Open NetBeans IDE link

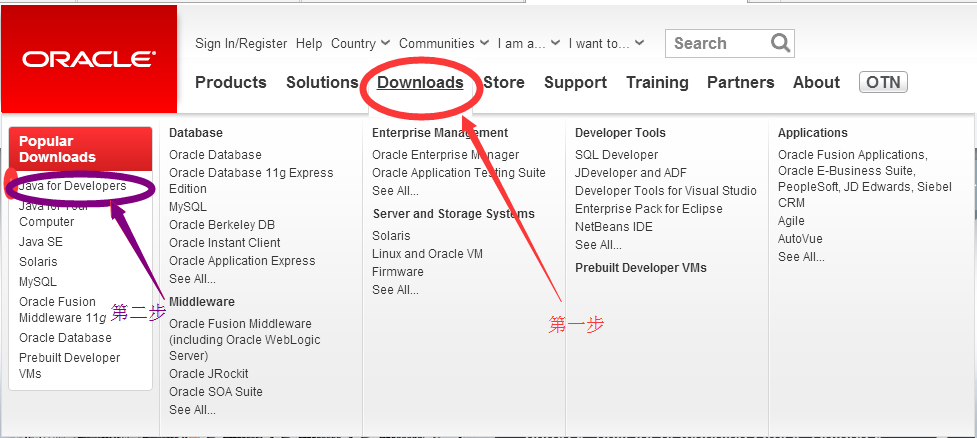tap(614, 227)
